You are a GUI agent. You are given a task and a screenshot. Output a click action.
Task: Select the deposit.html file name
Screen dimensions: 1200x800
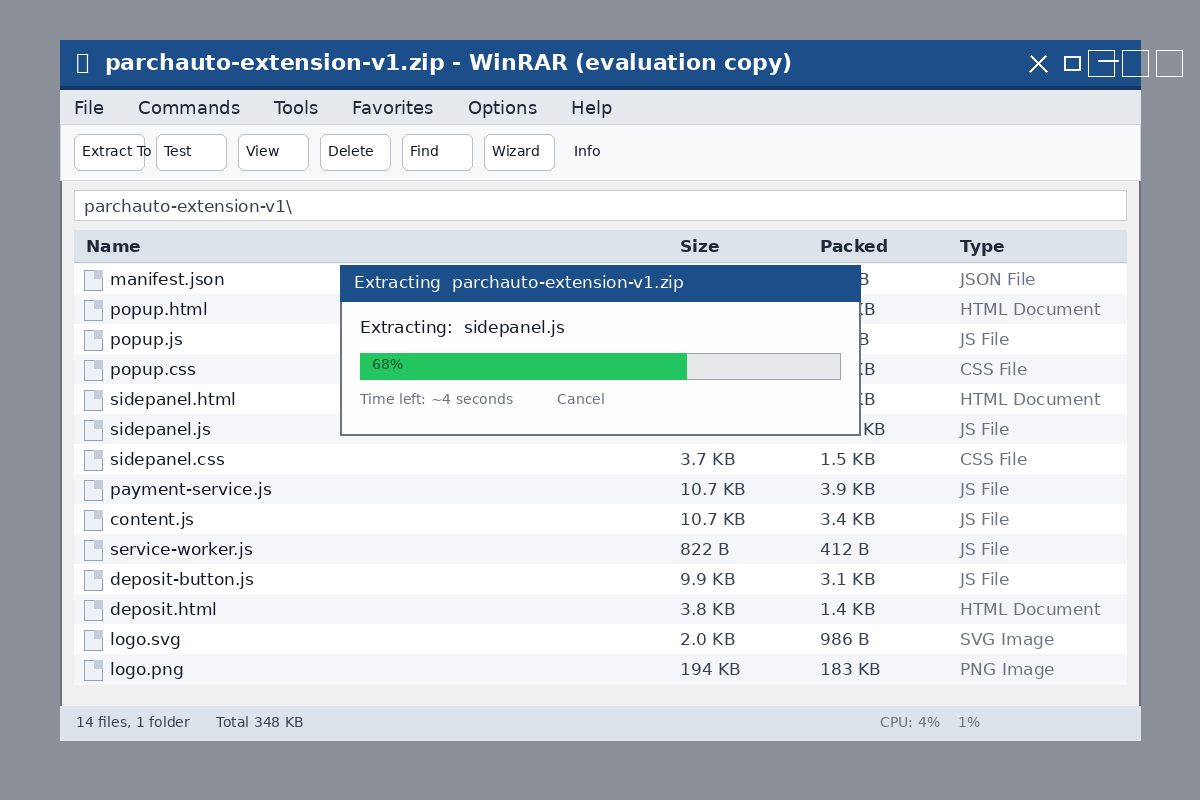point(163,610)
